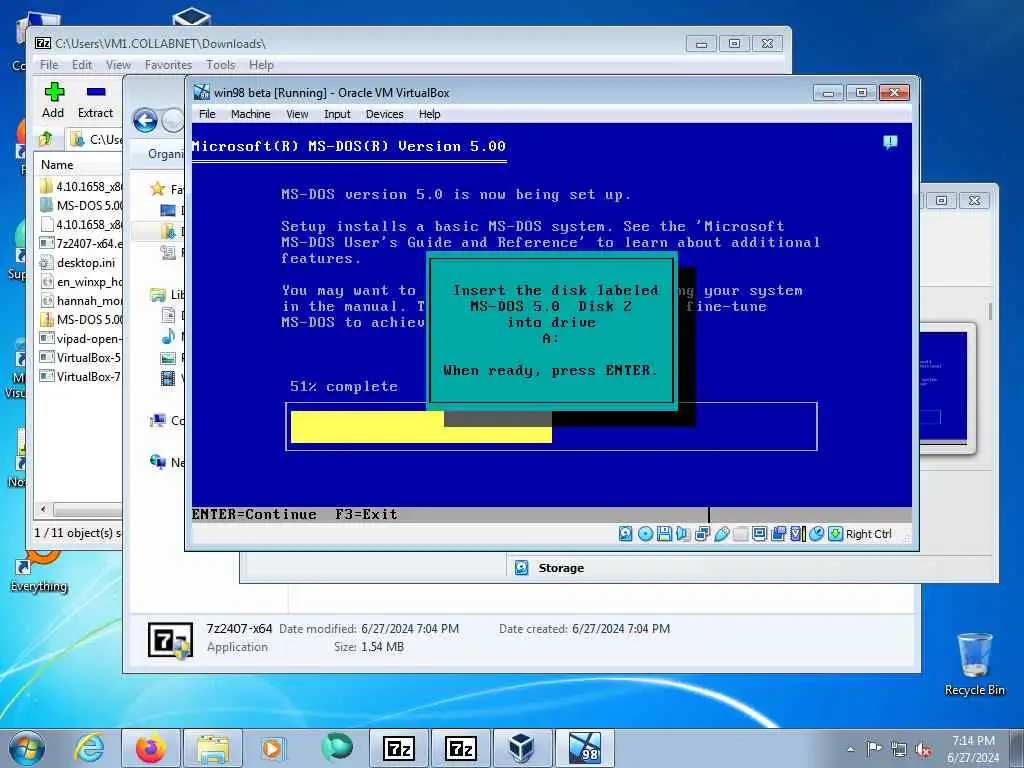Switch to VirtualBox Manager cube taskbar icon
Viewport: 1024px width, 768px height.
(521, 748)
